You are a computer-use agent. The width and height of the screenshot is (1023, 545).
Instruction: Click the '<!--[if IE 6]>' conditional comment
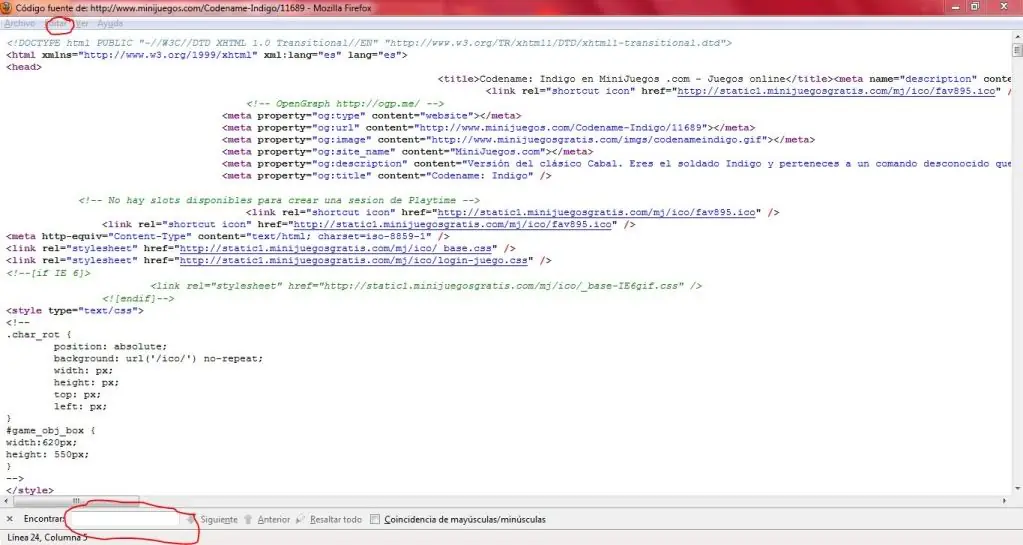tap(48, 273)
